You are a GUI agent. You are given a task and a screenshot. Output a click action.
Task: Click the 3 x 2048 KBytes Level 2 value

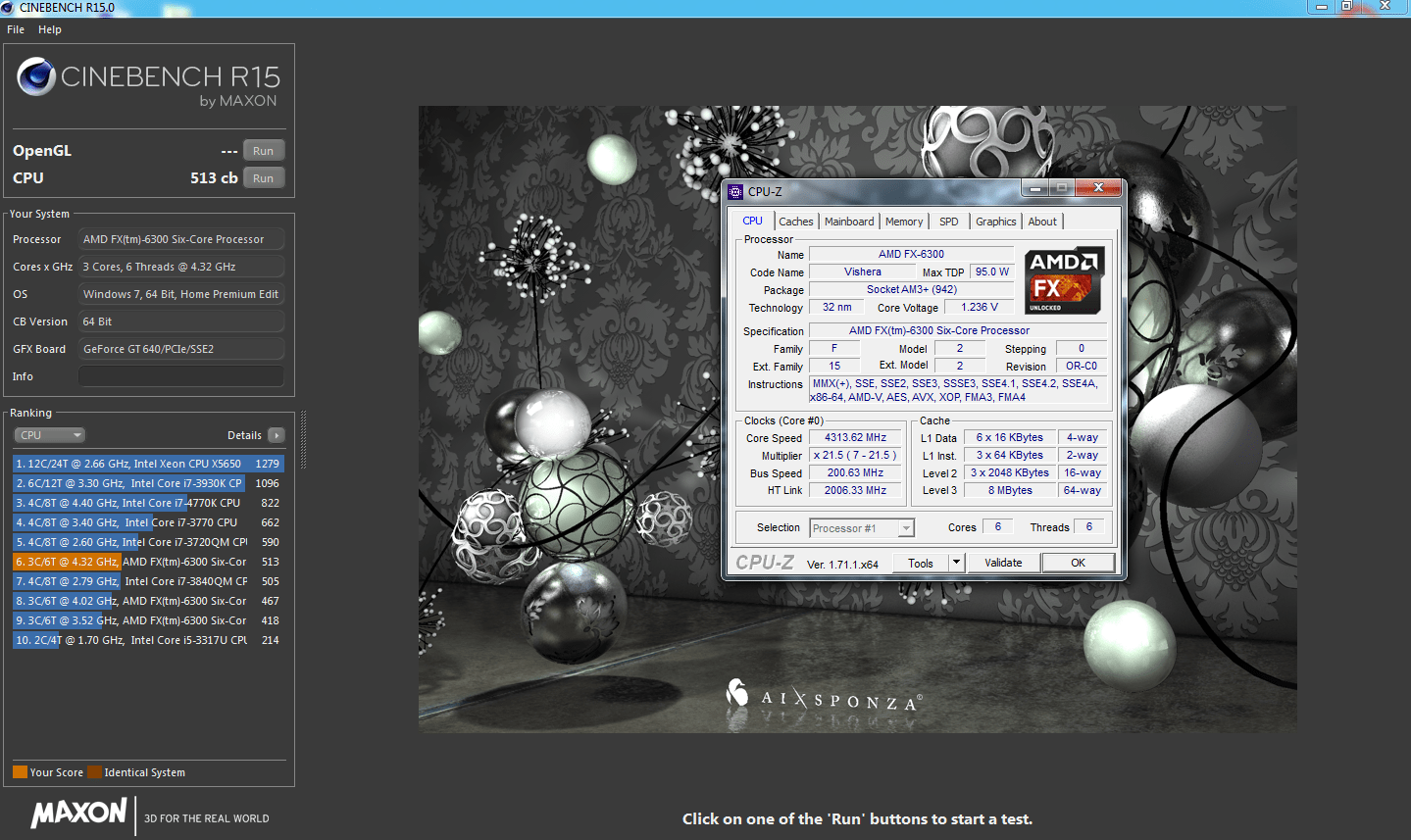tap(1010, 472)
